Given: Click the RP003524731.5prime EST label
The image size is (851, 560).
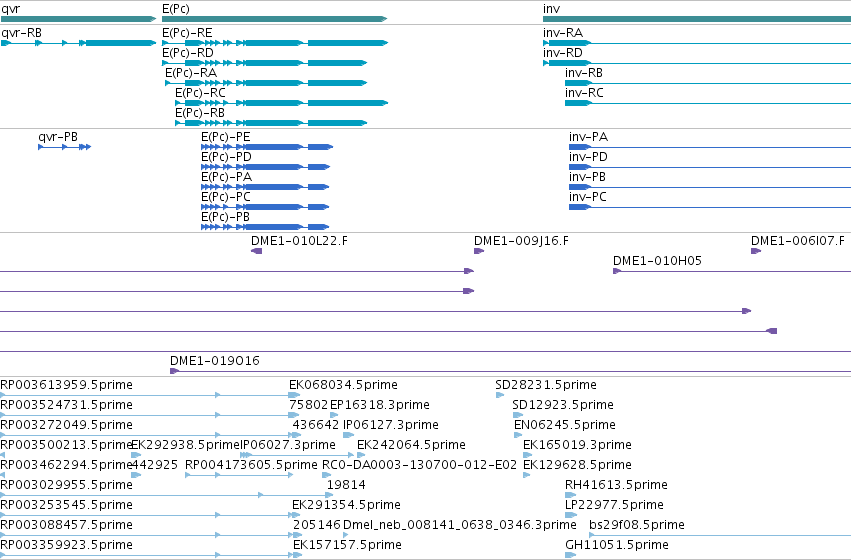Looking at the screenshot, I should [x=66, y=405].
